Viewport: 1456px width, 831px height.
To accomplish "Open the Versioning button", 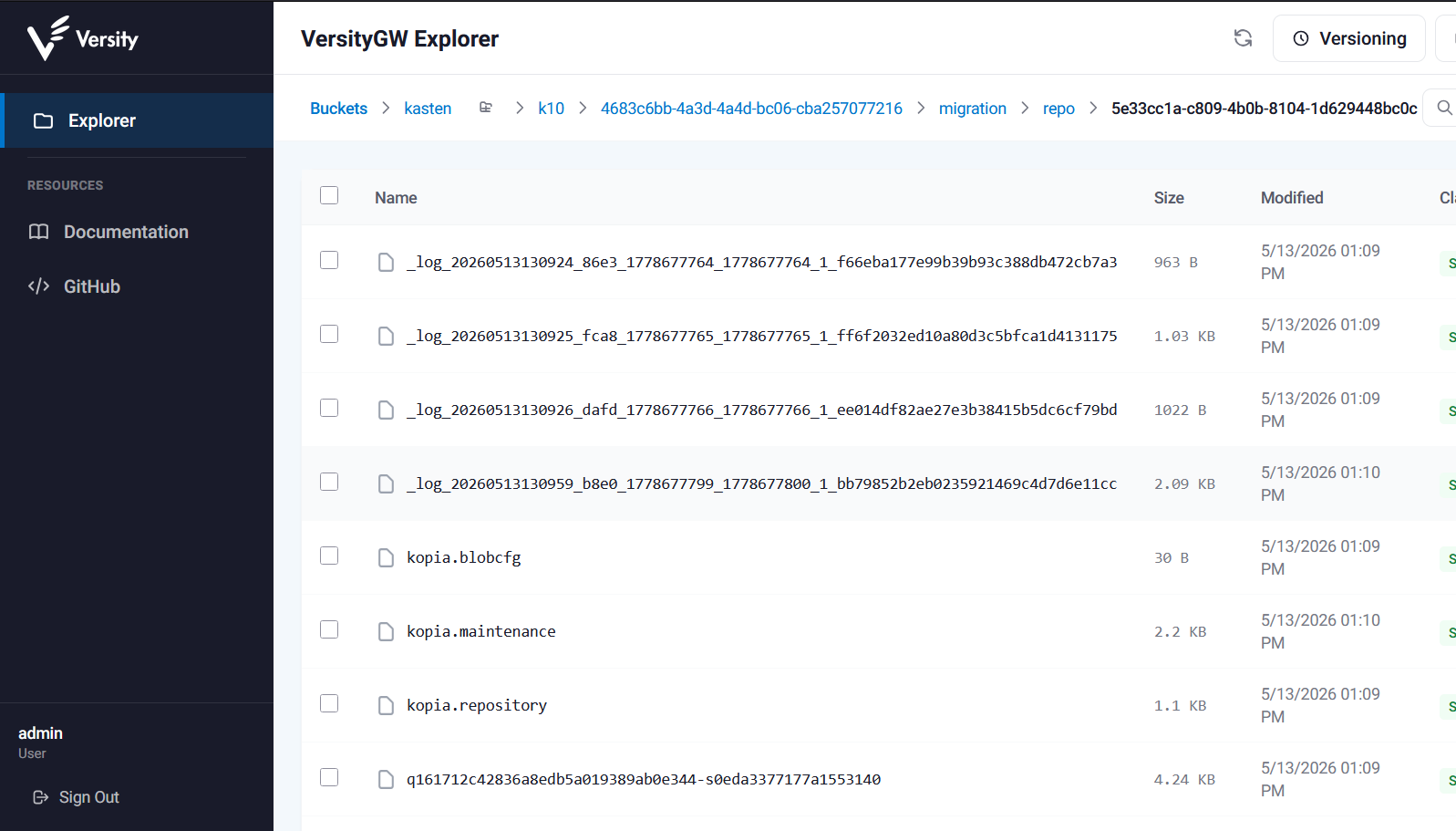I will (x=1348, y=38).
